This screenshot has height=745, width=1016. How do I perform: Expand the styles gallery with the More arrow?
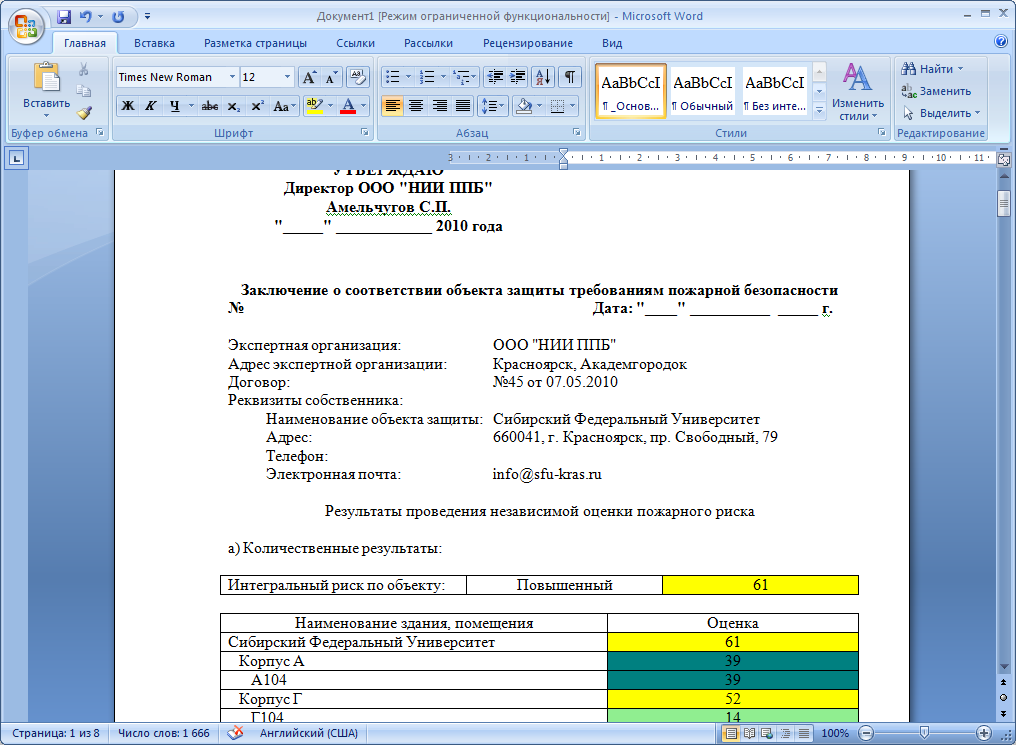pos(820,111)
